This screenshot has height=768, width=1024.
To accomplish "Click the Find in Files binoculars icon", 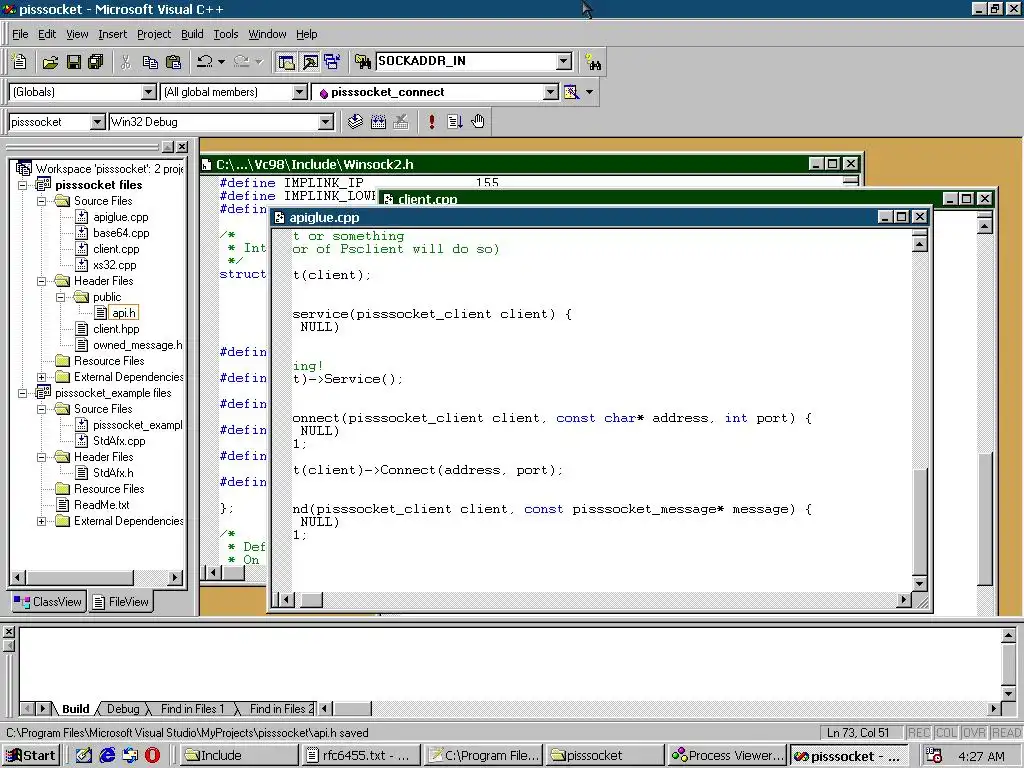I will tap(363, 61).
